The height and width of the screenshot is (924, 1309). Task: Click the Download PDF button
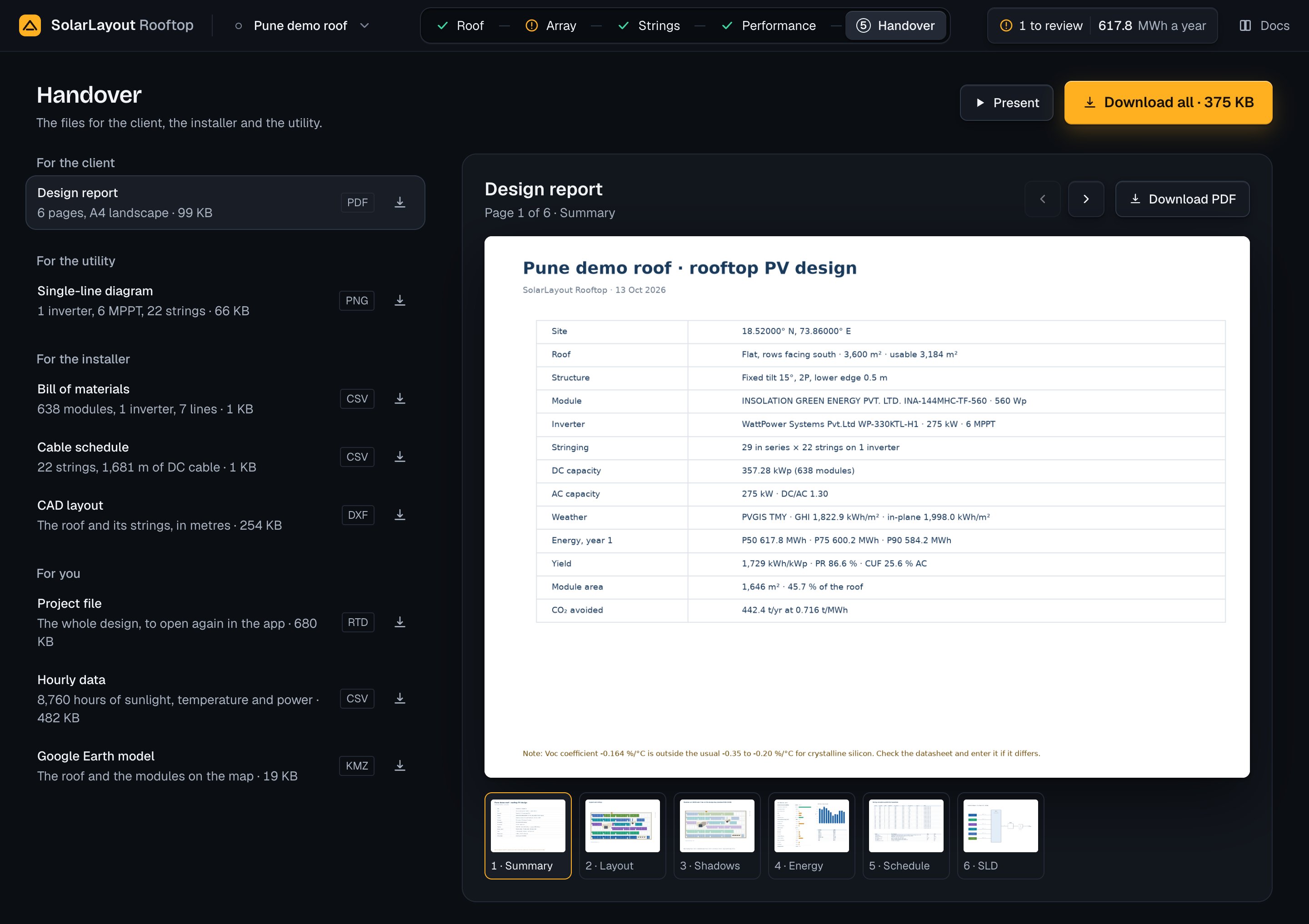[1183, 199]
